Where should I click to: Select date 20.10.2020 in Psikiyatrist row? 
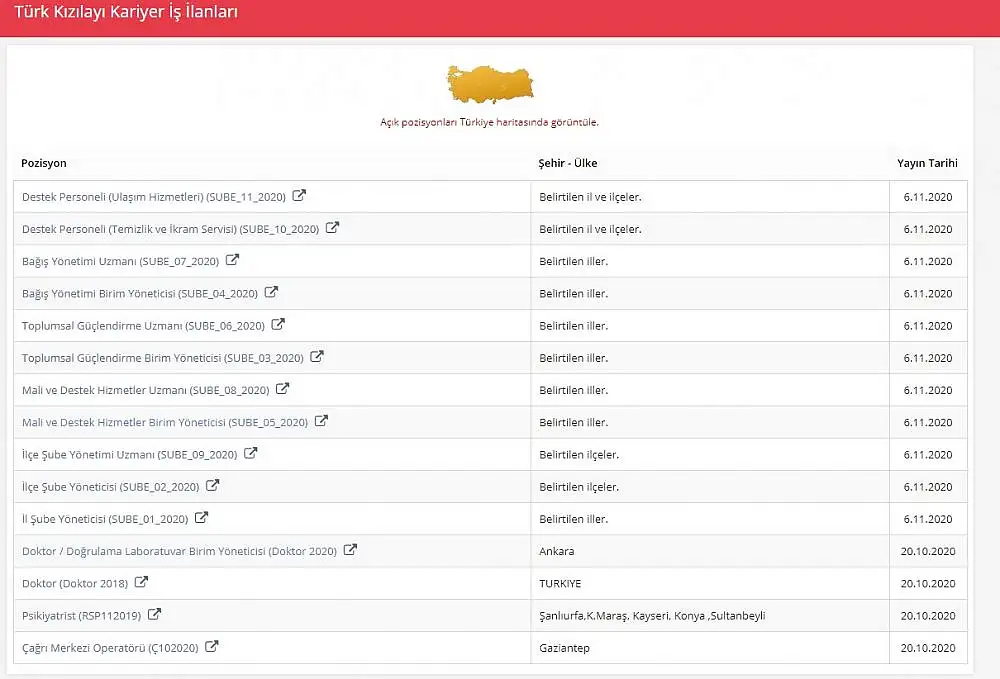(928, 616)
